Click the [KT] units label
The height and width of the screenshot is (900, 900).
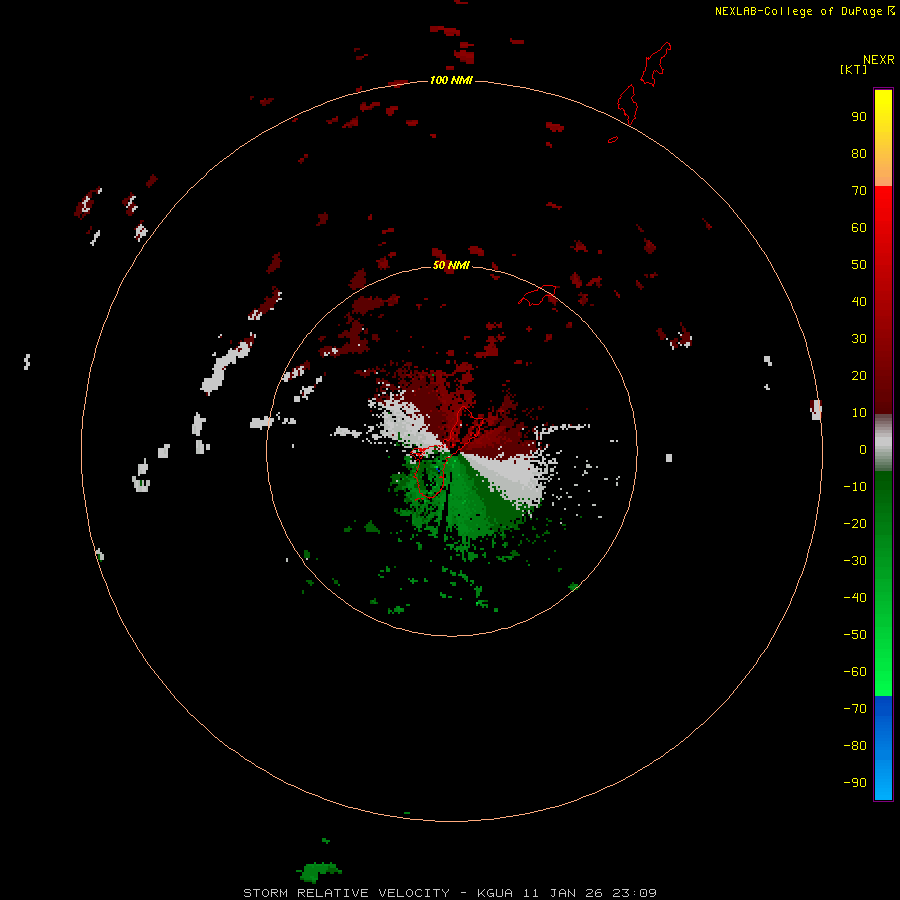tap(853, 69)
